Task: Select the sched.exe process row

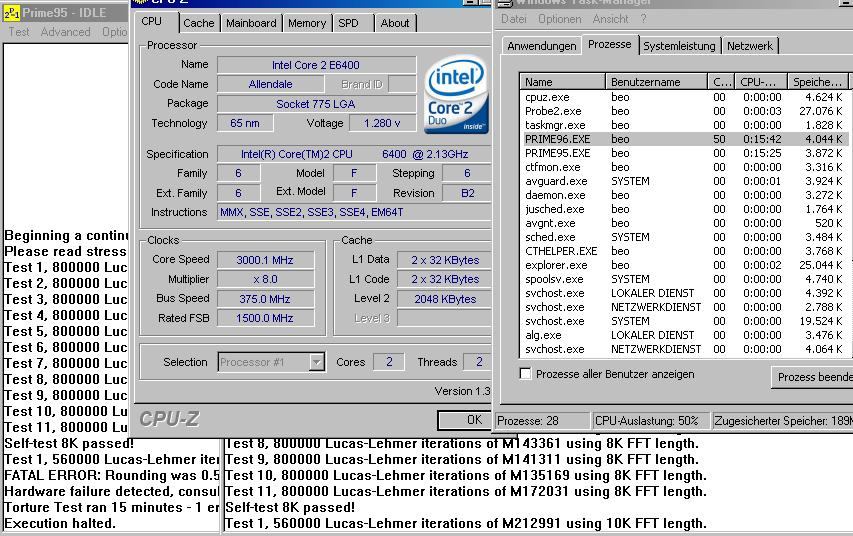Action: click(684, 237)
